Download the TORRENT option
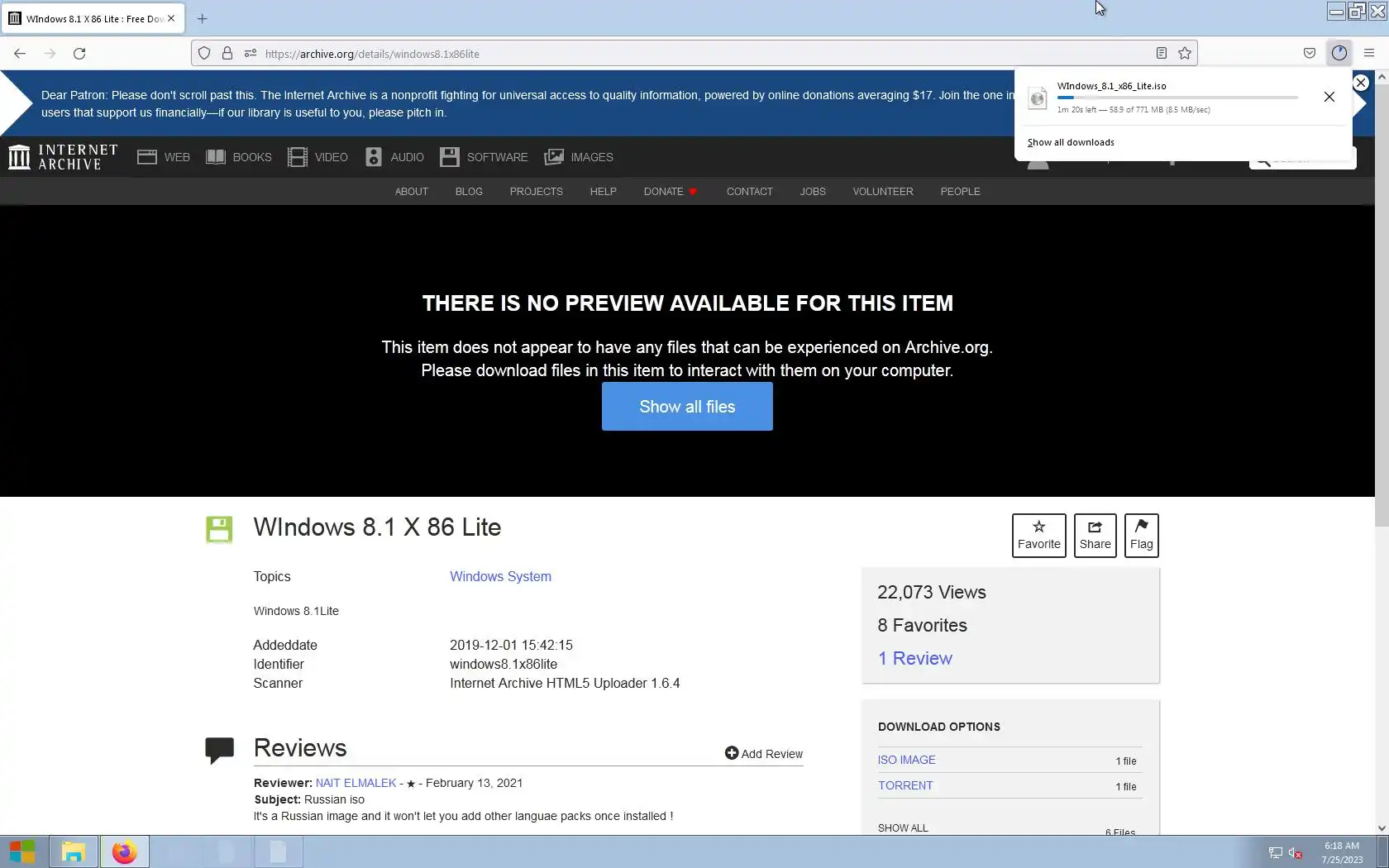 click(x=905, y=786)
